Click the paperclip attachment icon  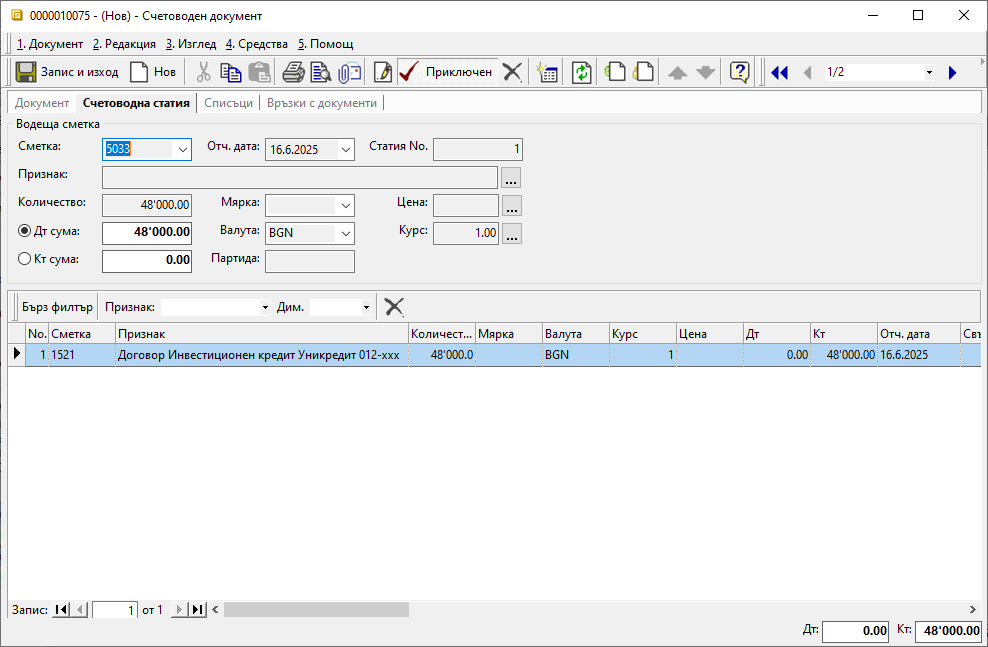[349, 72]
